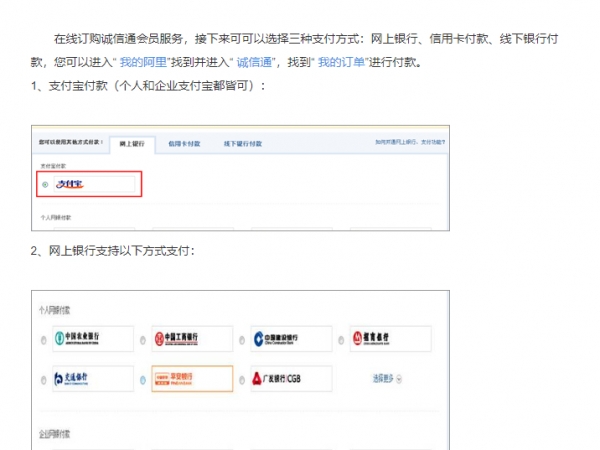600x450 pixels.
Task: Select radio button for Guangfa Bank CGB
Action: (x=243, y=381)
